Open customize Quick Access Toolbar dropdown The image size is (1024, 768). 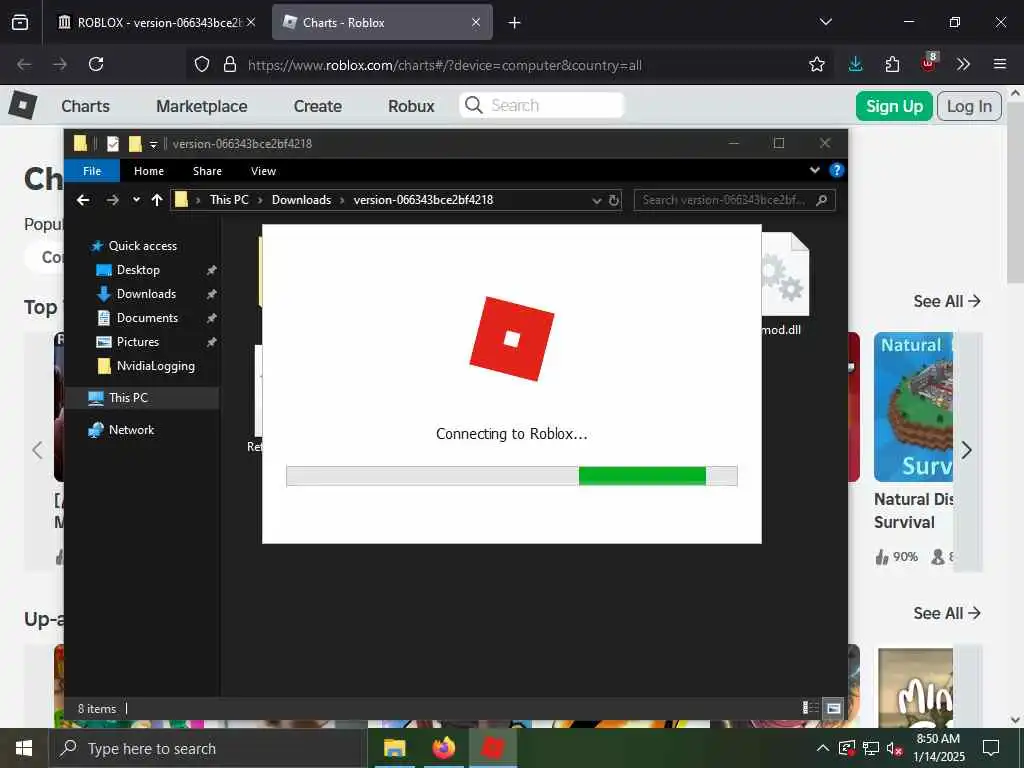click(153, 144)
